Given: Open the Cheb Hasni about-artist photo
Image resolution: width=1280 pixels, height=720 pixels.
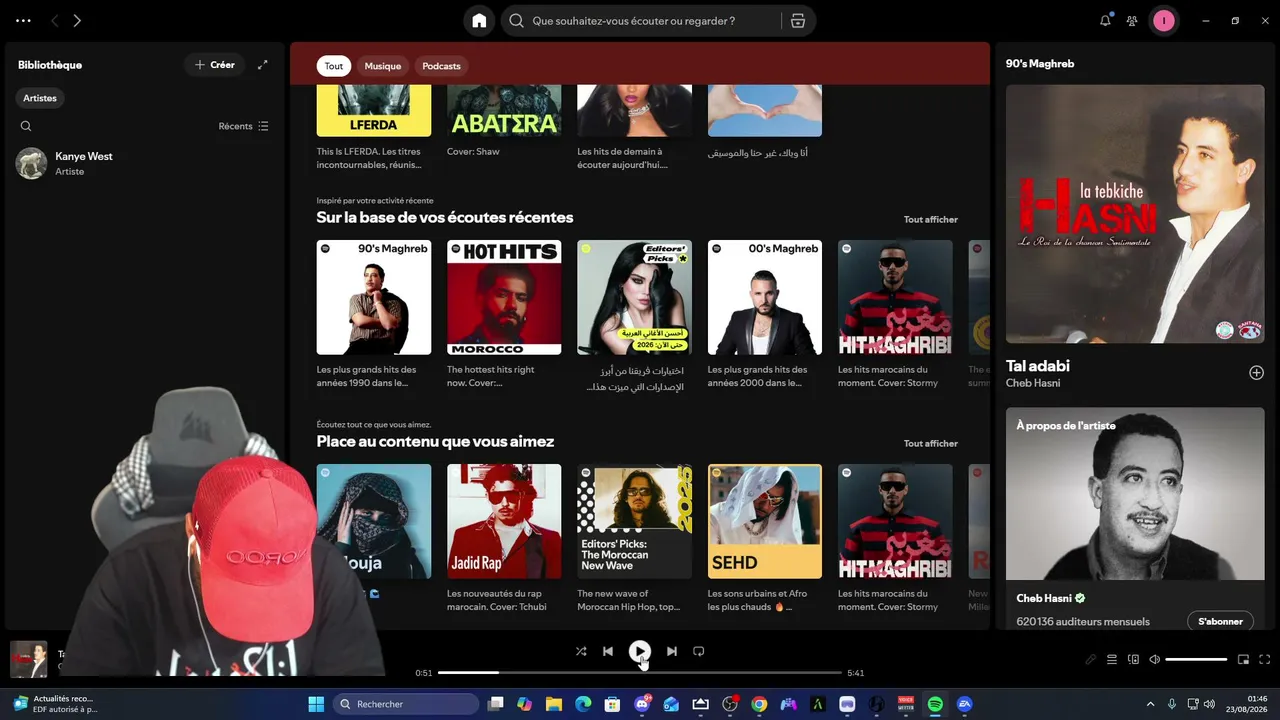Looking at the screenshot, I should (x=1135, y=494).
